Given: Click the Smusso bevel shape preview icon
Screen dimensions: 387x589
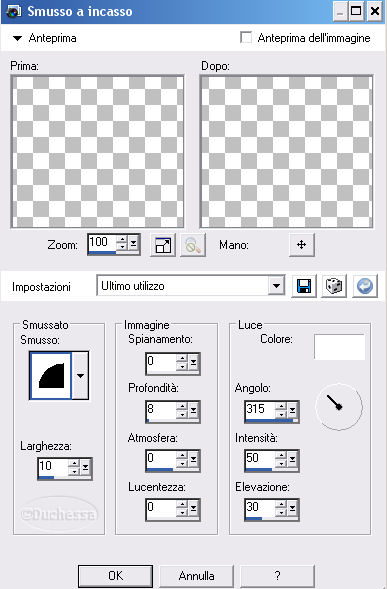Looking at the screenshot, I should tap(50, 375).
